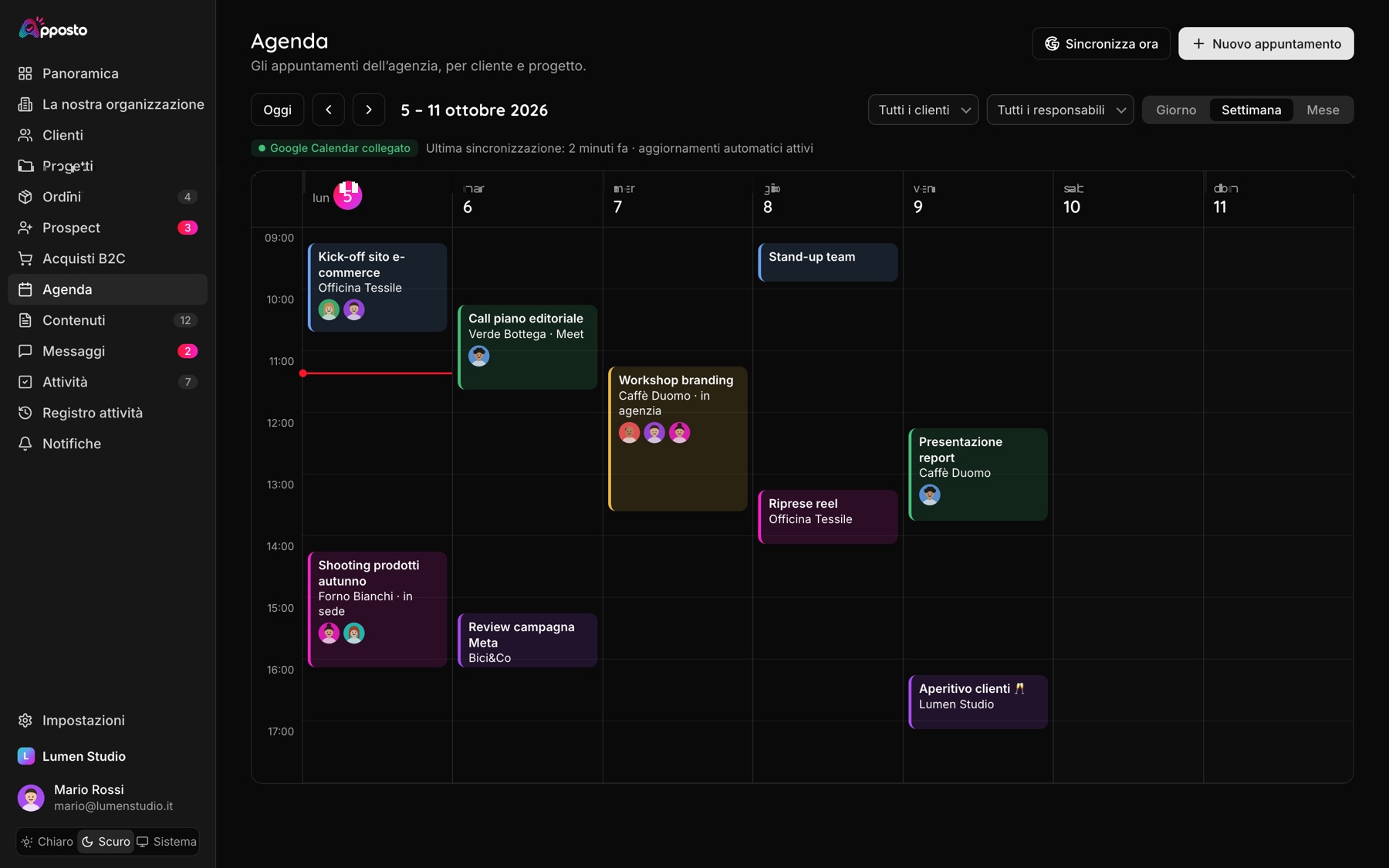Open the Tutti i responsabili filter dropdown

pos(1060,110)
